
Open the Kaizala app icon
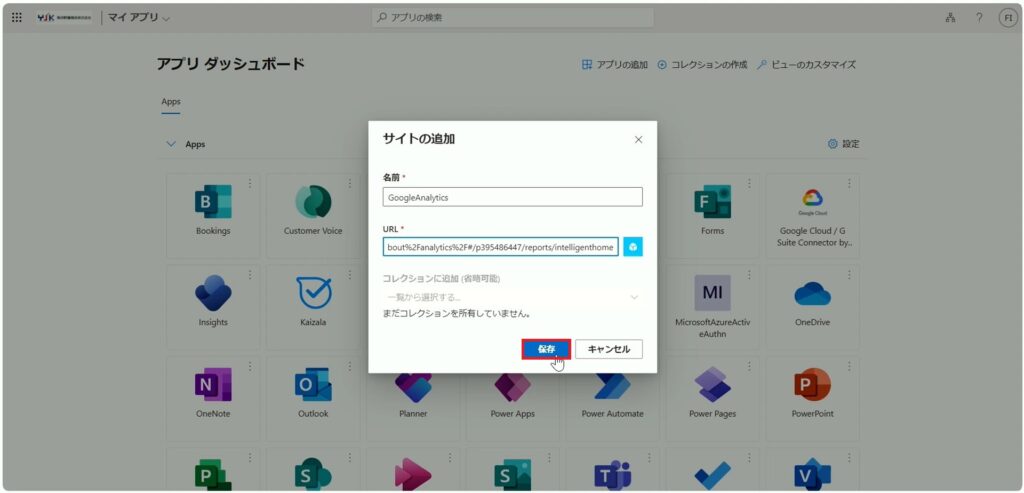point(313,293)
